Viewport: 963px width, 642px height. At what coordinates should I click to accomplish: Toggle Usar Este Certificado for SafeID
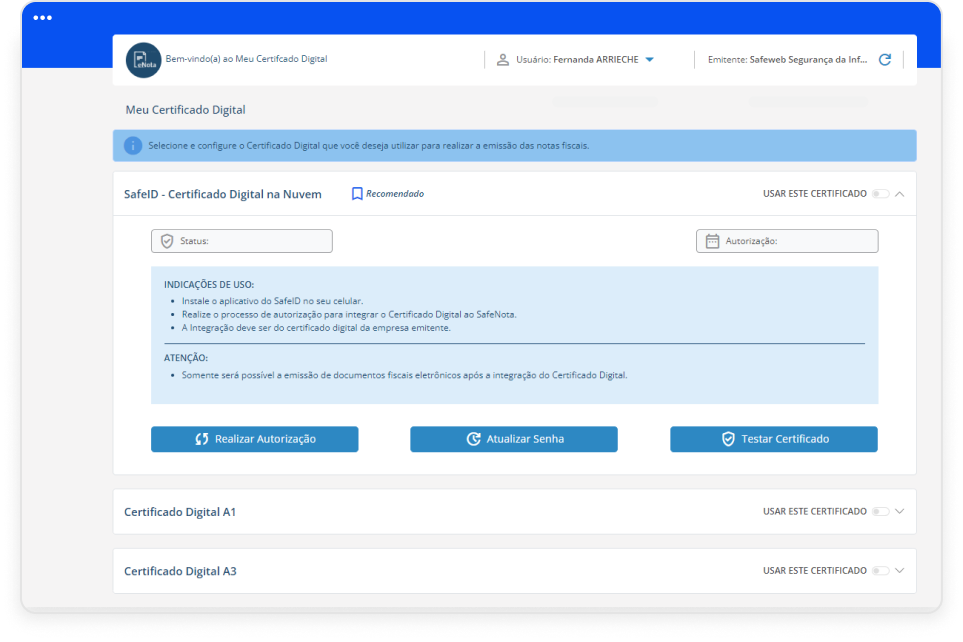880,194
